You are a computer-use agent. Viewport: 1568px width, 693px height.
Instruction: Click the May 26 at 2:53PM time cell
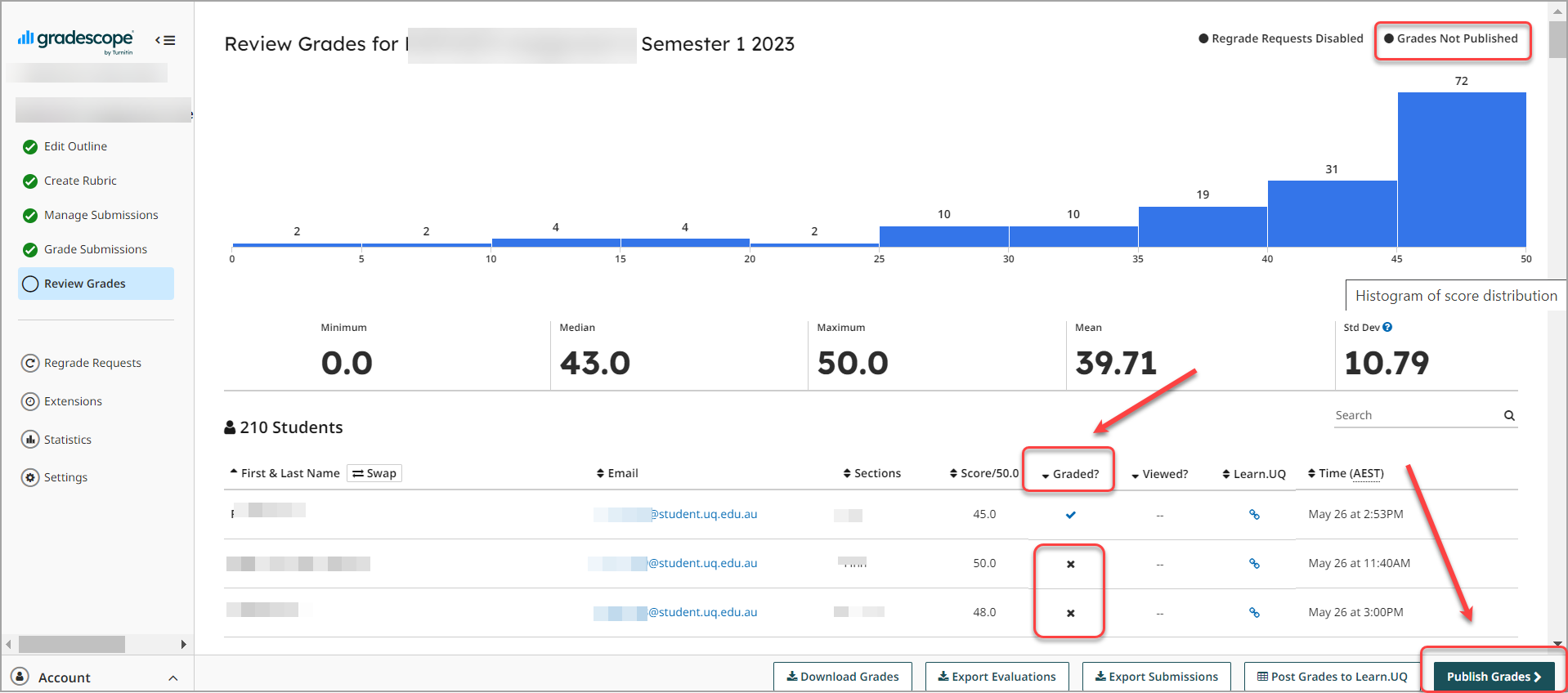click(1355, 514)
